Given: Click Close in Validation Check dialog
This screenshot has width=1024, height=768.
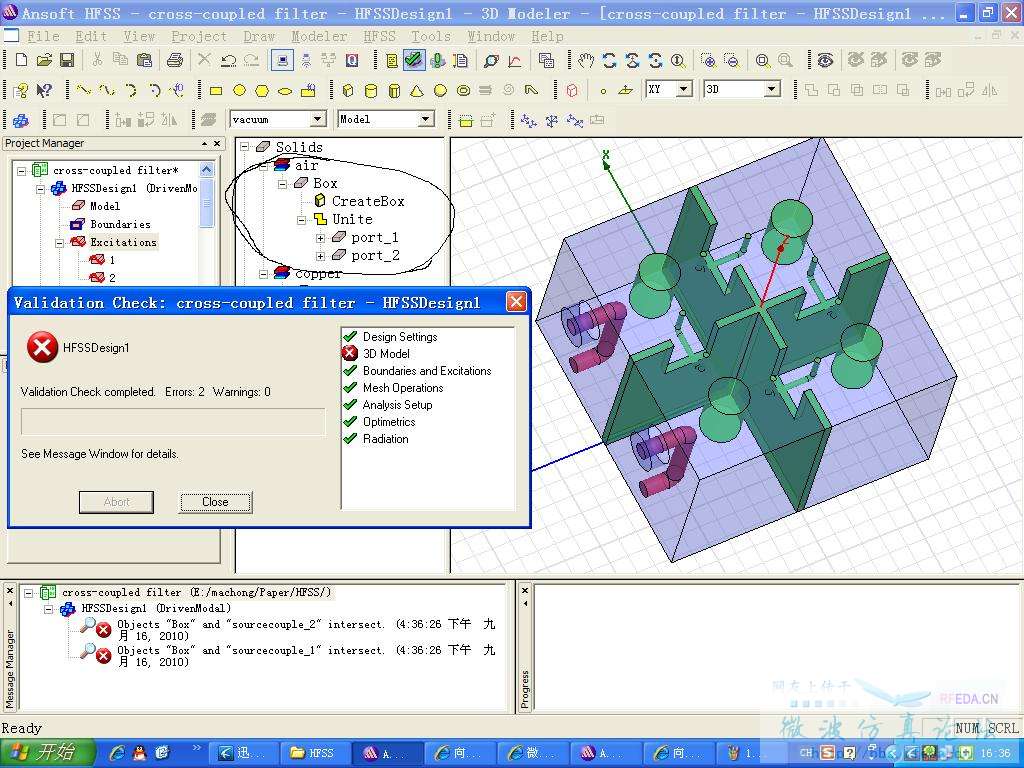Looking at the screenshot, I should click(216, 502).
